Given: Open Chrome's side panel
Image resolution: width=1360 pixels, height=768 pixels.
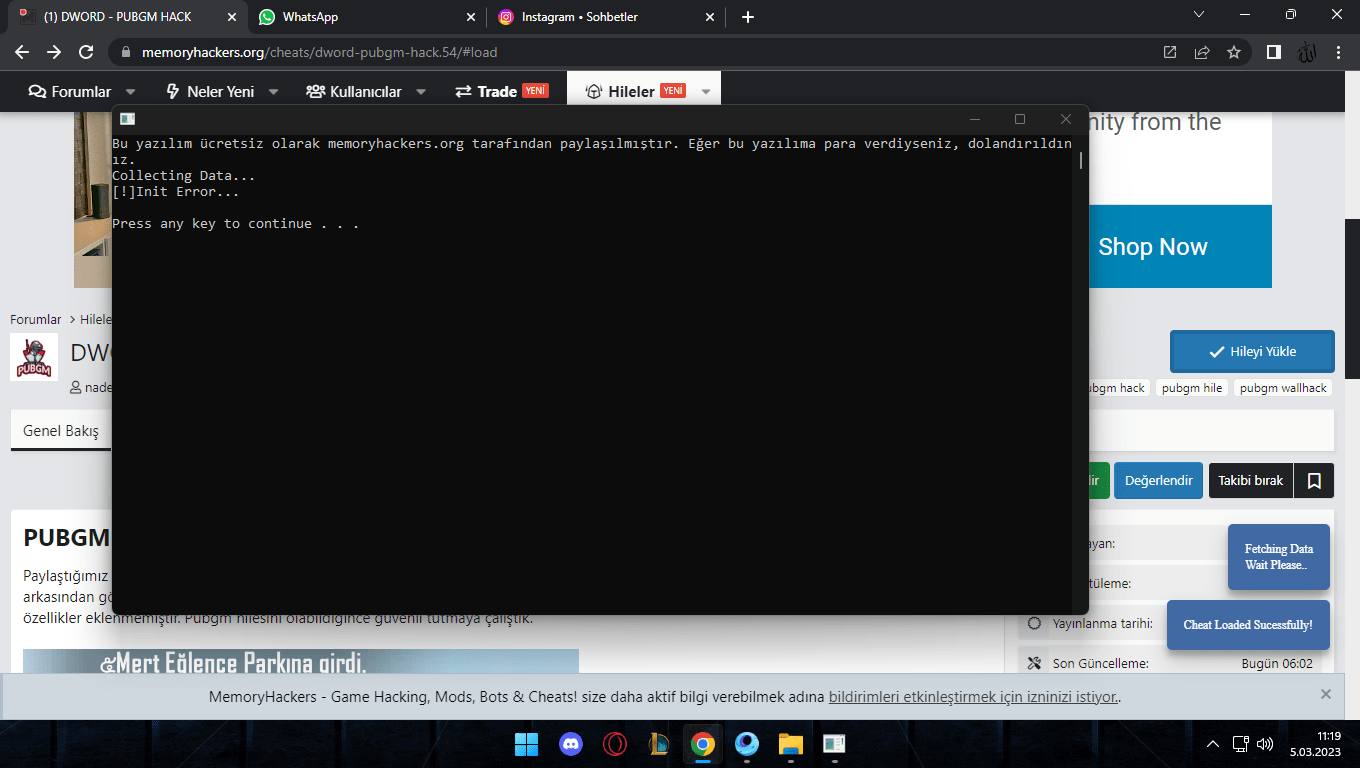Looking at the screenshot, I should click(x=1274, y=52).
